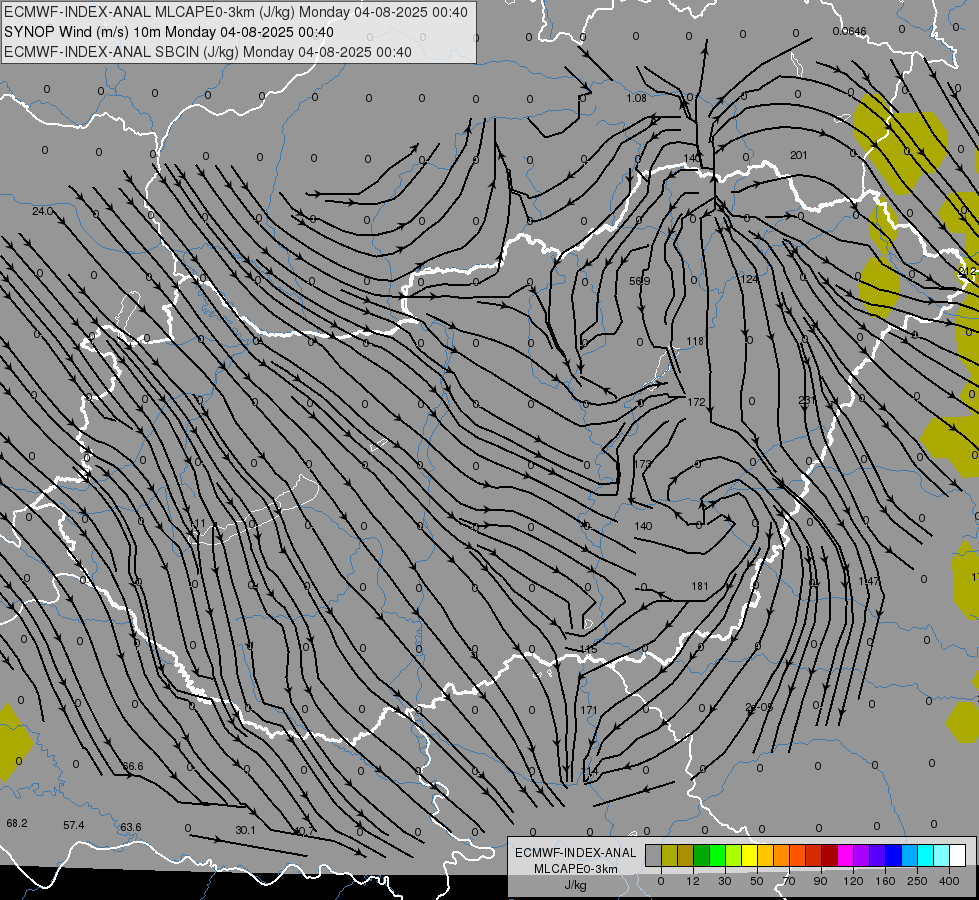Click the legend tick label 120
979x900 pixels.
pos(853,881)
